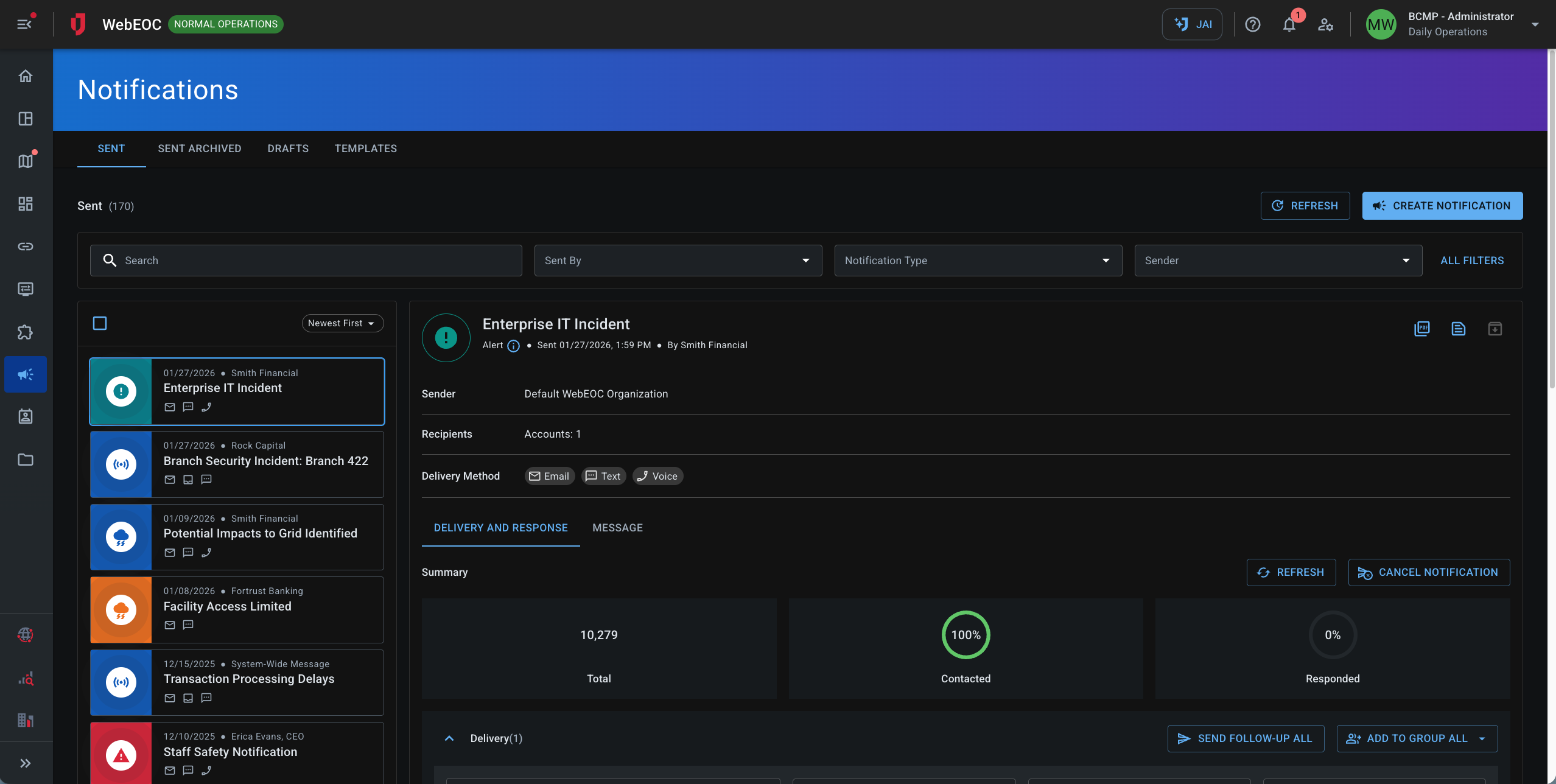Select Branch Security Incident: Branch 422
The image size is (1556, 784).
[237, 464]
